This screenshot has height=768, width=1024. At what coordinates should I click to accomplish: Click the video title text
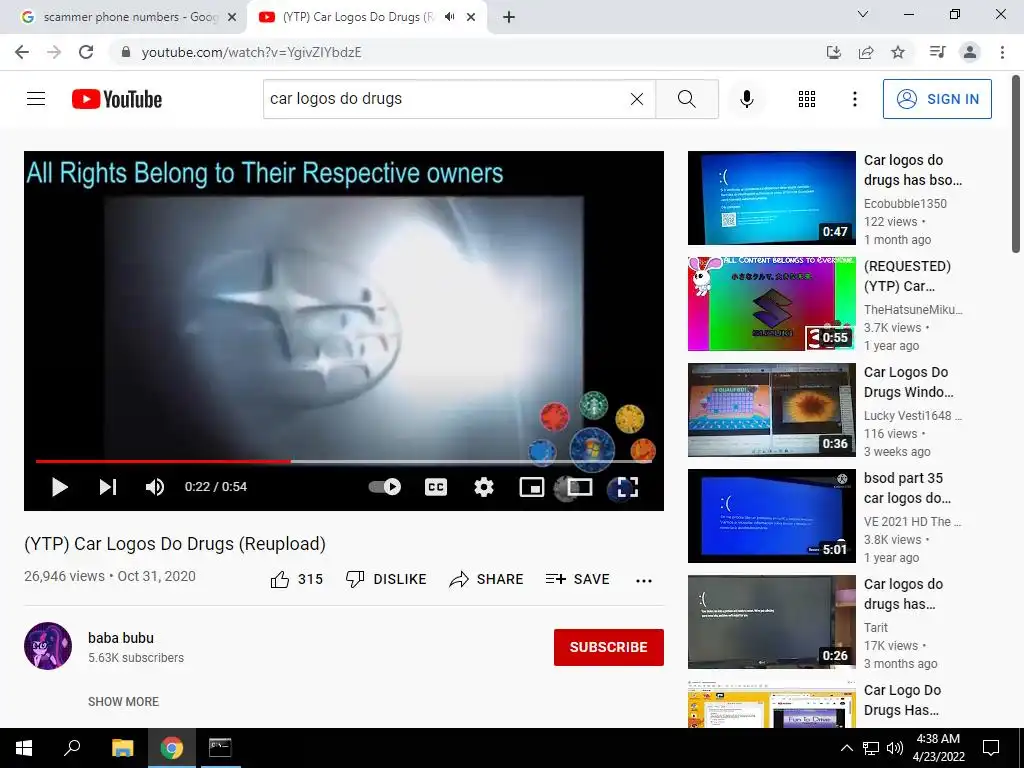pos(175,544)
